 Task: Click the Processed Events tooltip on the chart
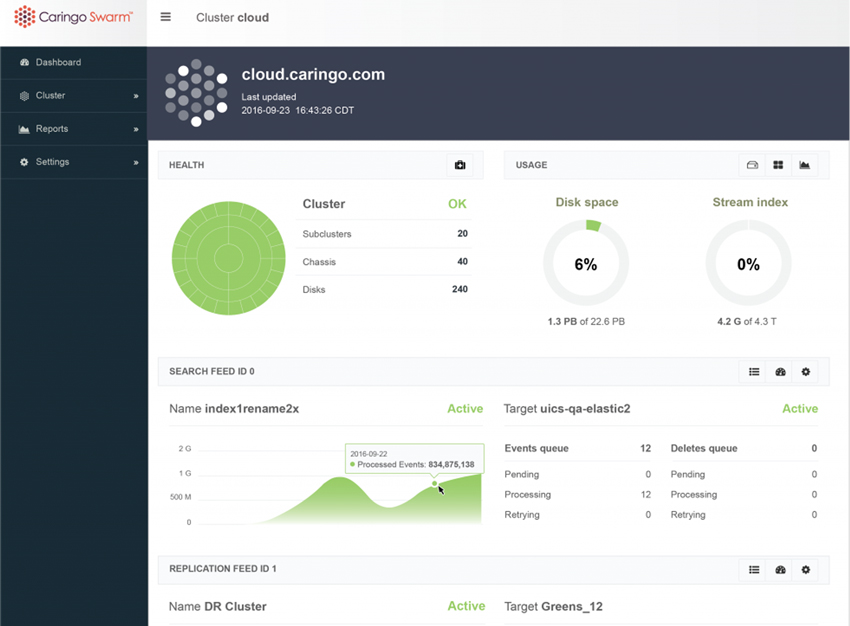[x=415, y=459]
